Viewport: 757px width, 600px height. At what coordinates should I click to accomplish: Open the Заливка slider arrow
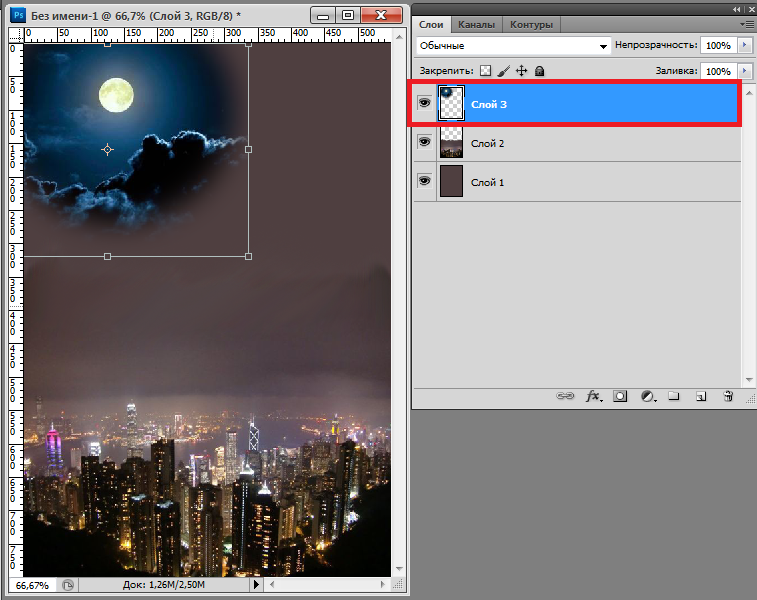pyautogui.click(x=744, y=71)
